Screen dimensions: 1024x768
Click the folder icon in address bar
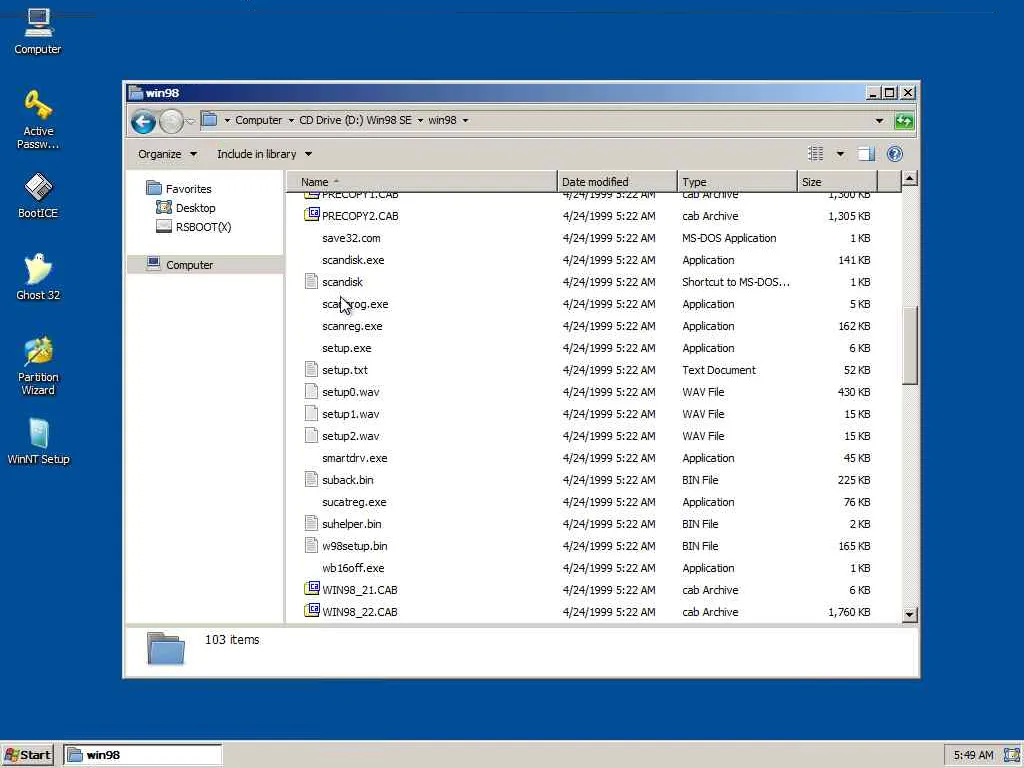tap(209, 120)
